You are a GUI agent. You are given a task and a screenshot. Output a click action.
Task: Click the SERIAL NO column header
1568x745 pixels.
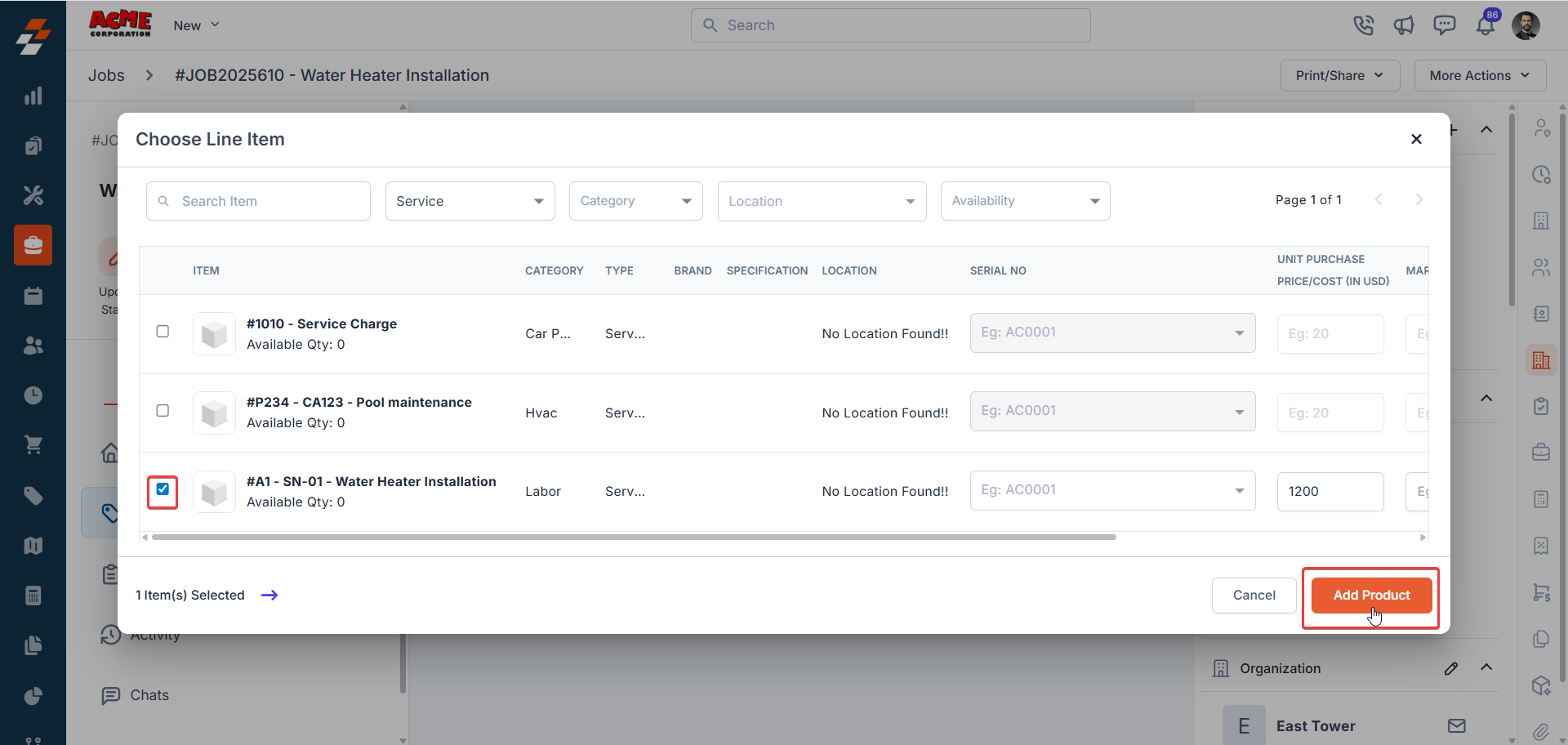[998, 270]
